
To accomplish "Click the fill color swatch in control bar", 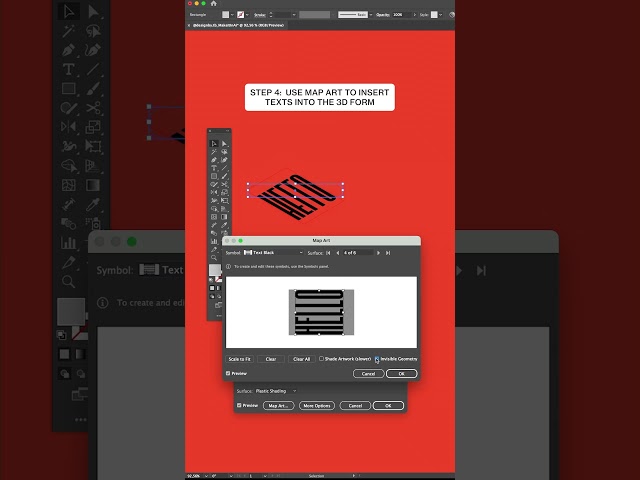I will point(225,15).
